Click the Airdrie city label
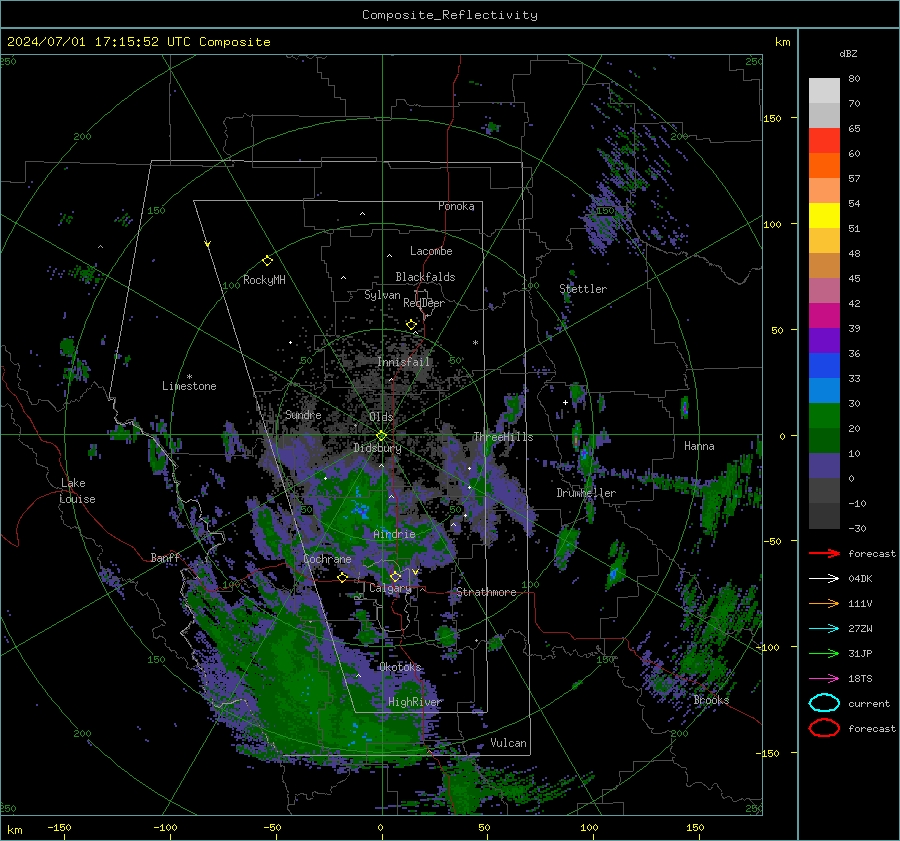 pyautogui.click(x=394, y=534)
